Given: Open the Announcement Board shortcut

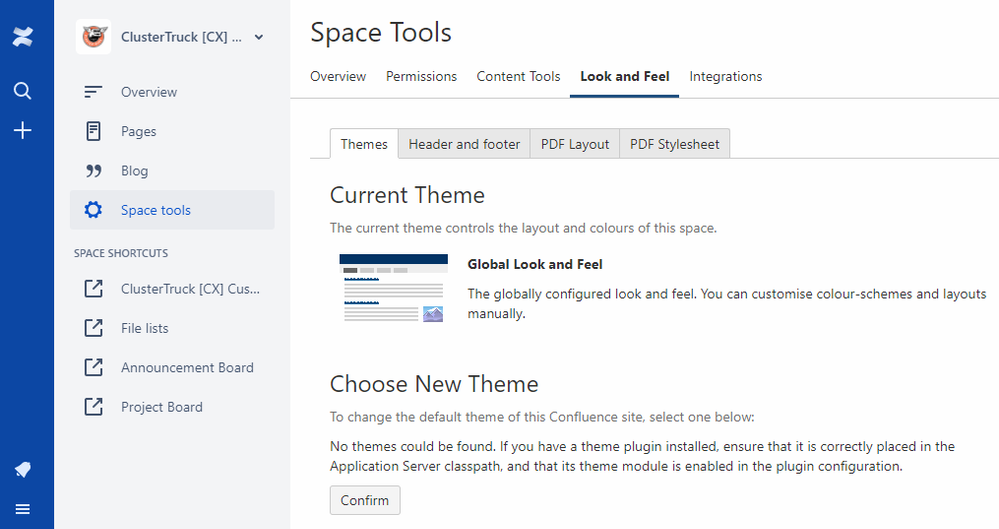Looking at the screenshot, I should (187, 367).
